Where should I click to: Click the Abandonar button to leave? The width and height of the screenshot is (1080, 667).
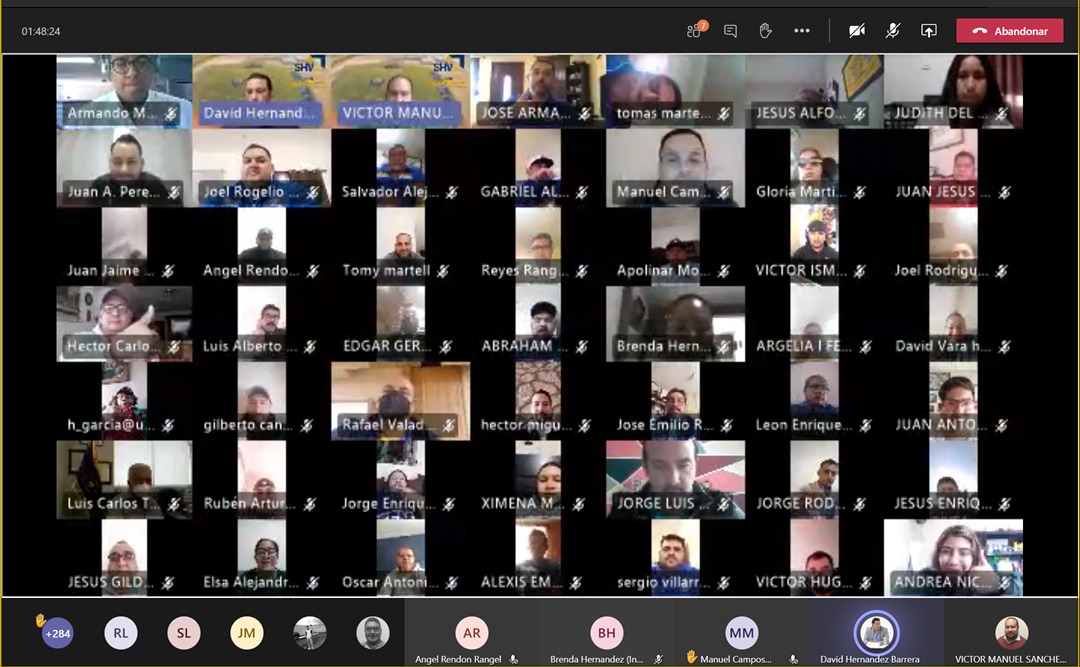pyautogui.click(x=1009, y=31)
